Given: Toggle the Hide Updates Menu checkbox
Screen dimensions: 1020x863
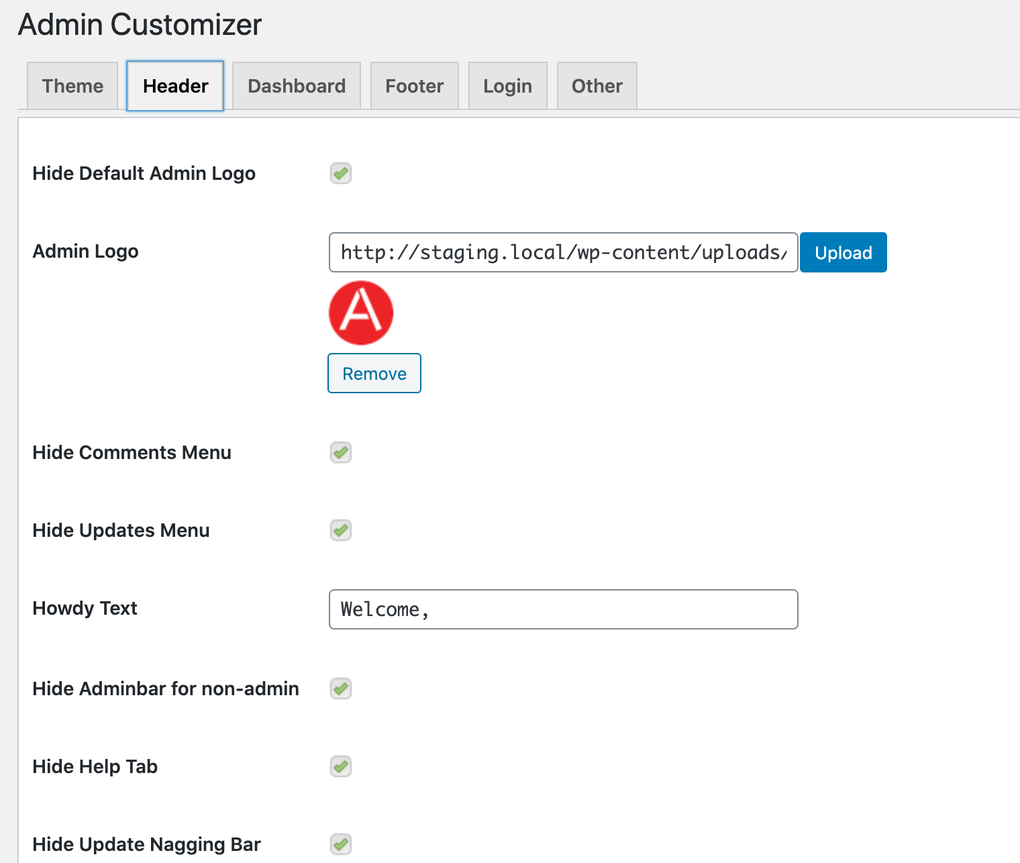Looking at the screenshot, I should pyautogui.click(x=340, y=530).
